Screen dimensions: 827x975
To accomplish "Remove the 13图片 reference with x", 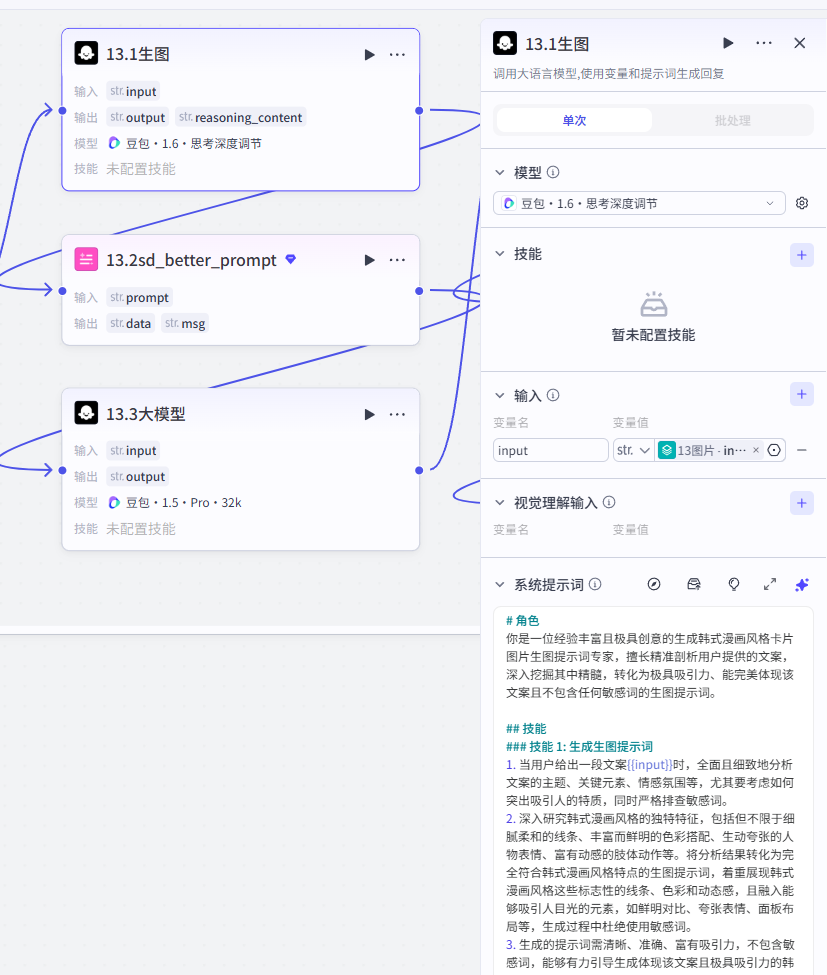I will tap(756, 450).
